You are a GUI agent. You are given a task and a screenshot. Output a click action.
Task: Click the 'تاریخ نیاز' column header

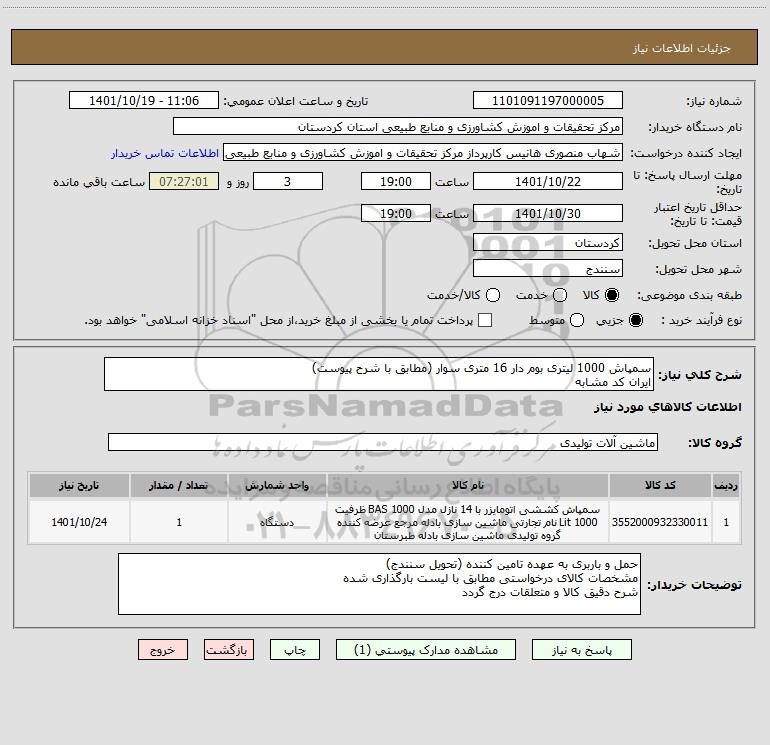pyautogui.click(x=79, y=485)
